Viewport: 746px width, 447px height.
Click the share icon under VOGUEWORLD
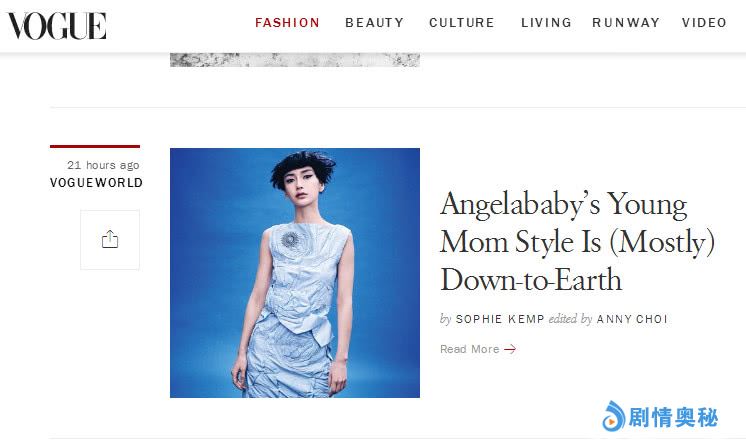(x=110, y=240)
